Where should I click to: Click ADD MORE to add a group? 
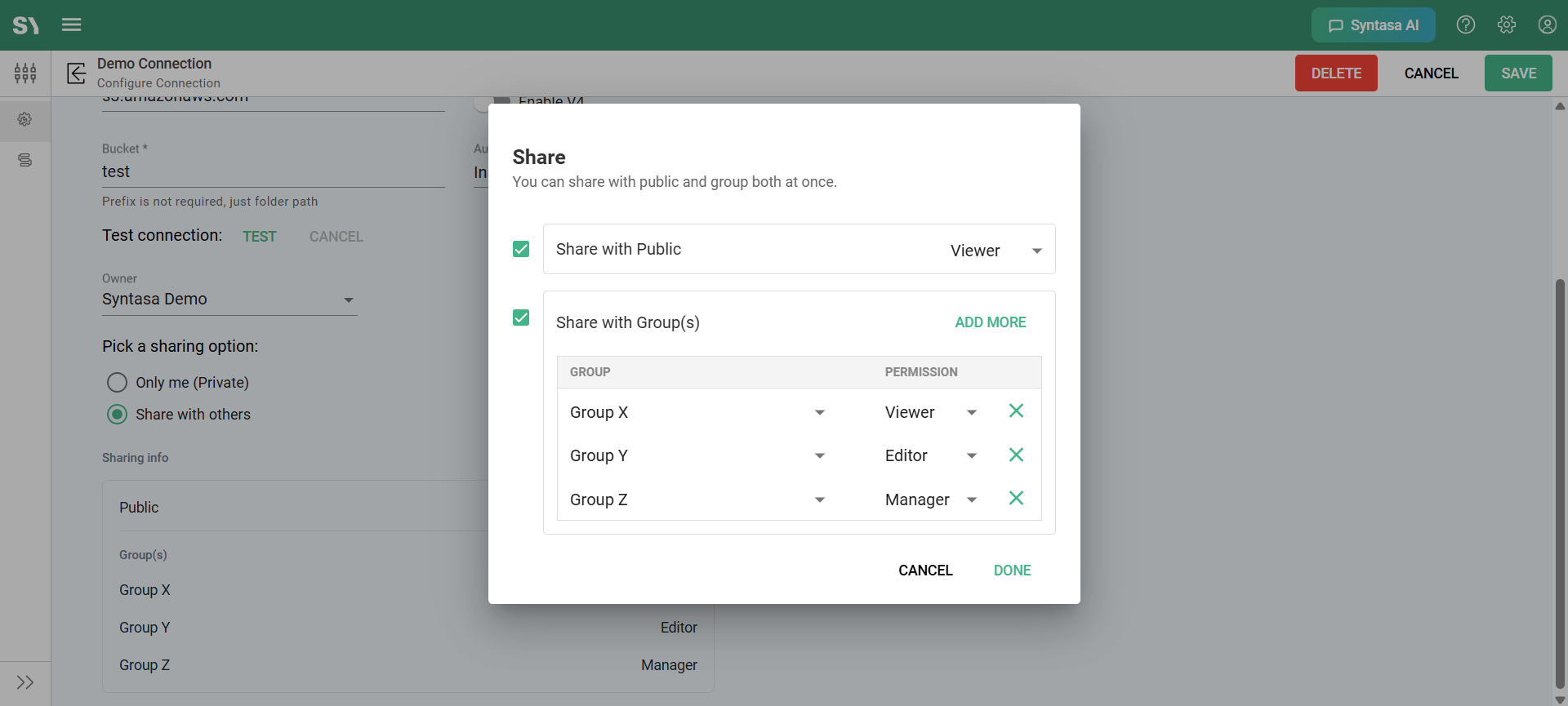[x=991, y=322]
